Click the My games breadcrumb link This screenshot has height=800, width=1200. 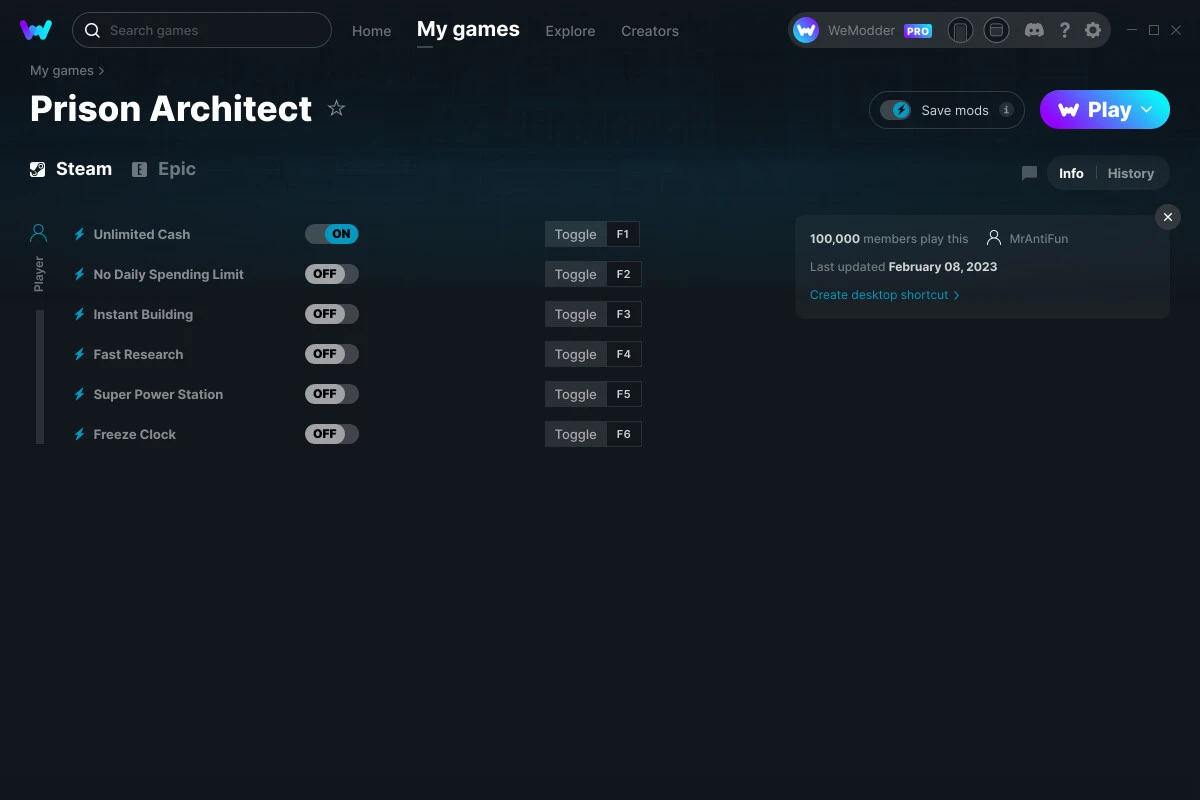tap(62, 71)
